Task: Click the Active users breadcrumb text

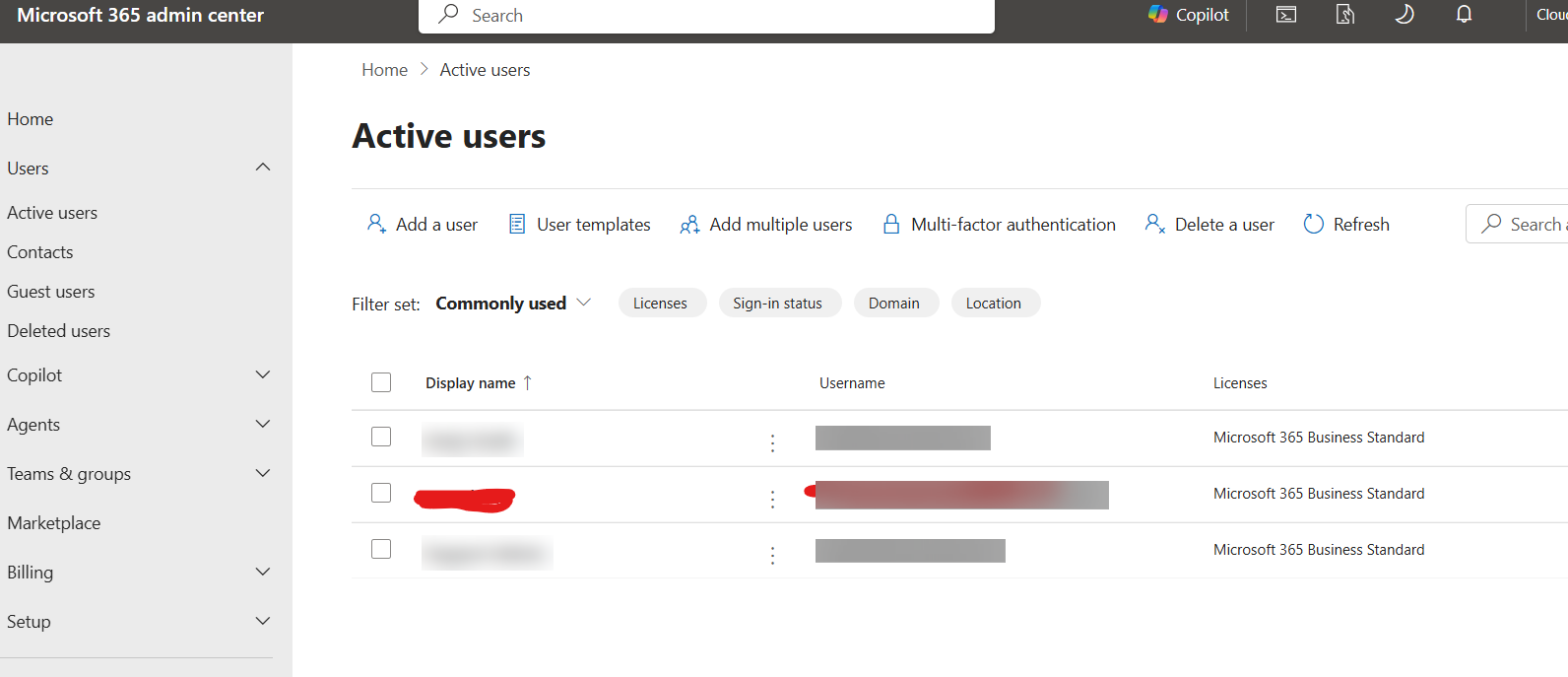Action: [x=485, y=70]
